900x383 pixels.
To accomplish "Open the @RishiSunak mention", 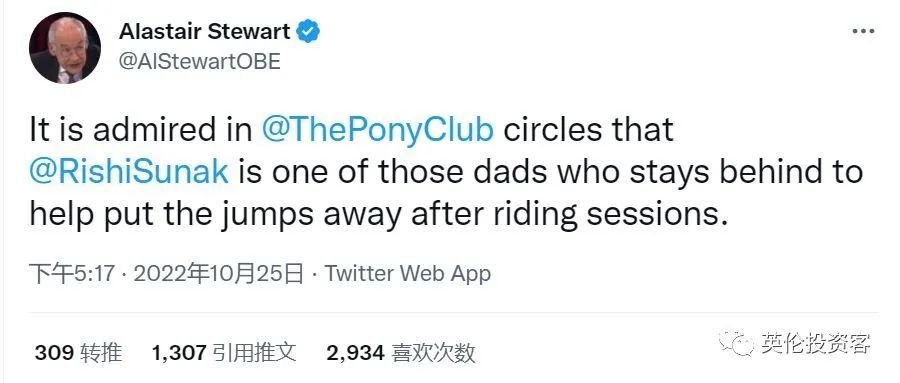I will [x=129, y=173].
